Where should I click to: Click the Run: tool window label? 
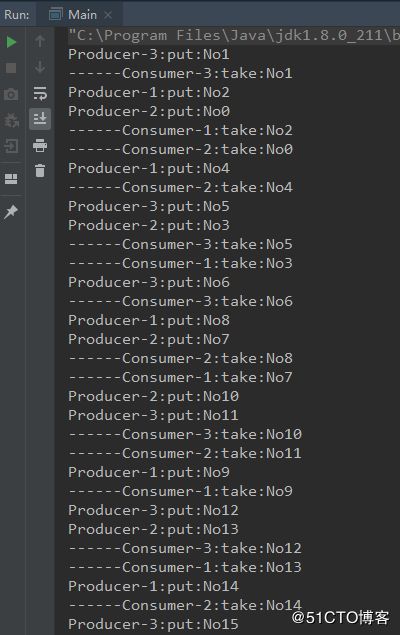coord(17,15)
